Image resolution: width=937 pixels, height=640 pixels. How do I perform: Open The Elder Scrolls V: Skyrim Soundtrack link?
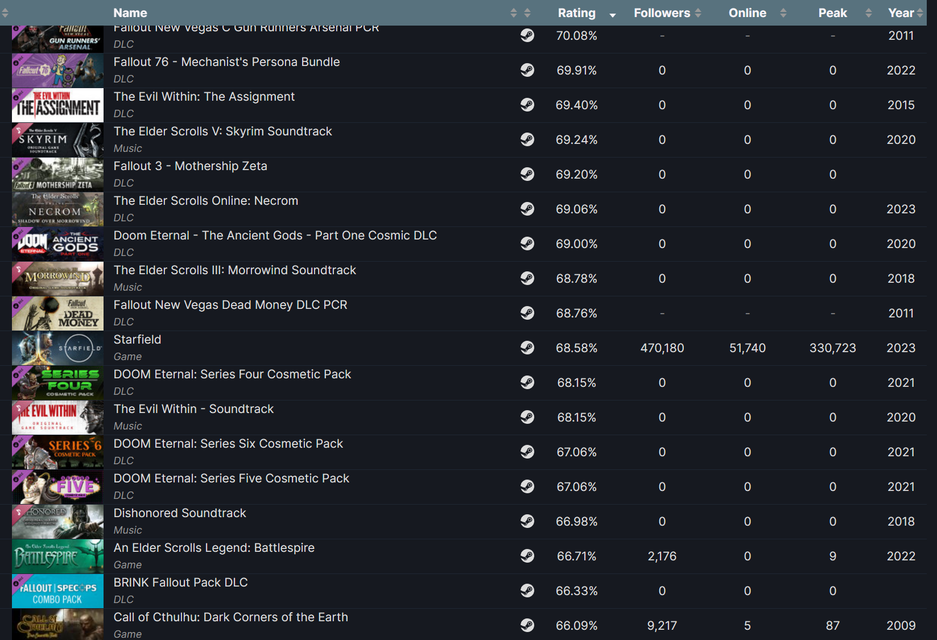click(222, 132)
